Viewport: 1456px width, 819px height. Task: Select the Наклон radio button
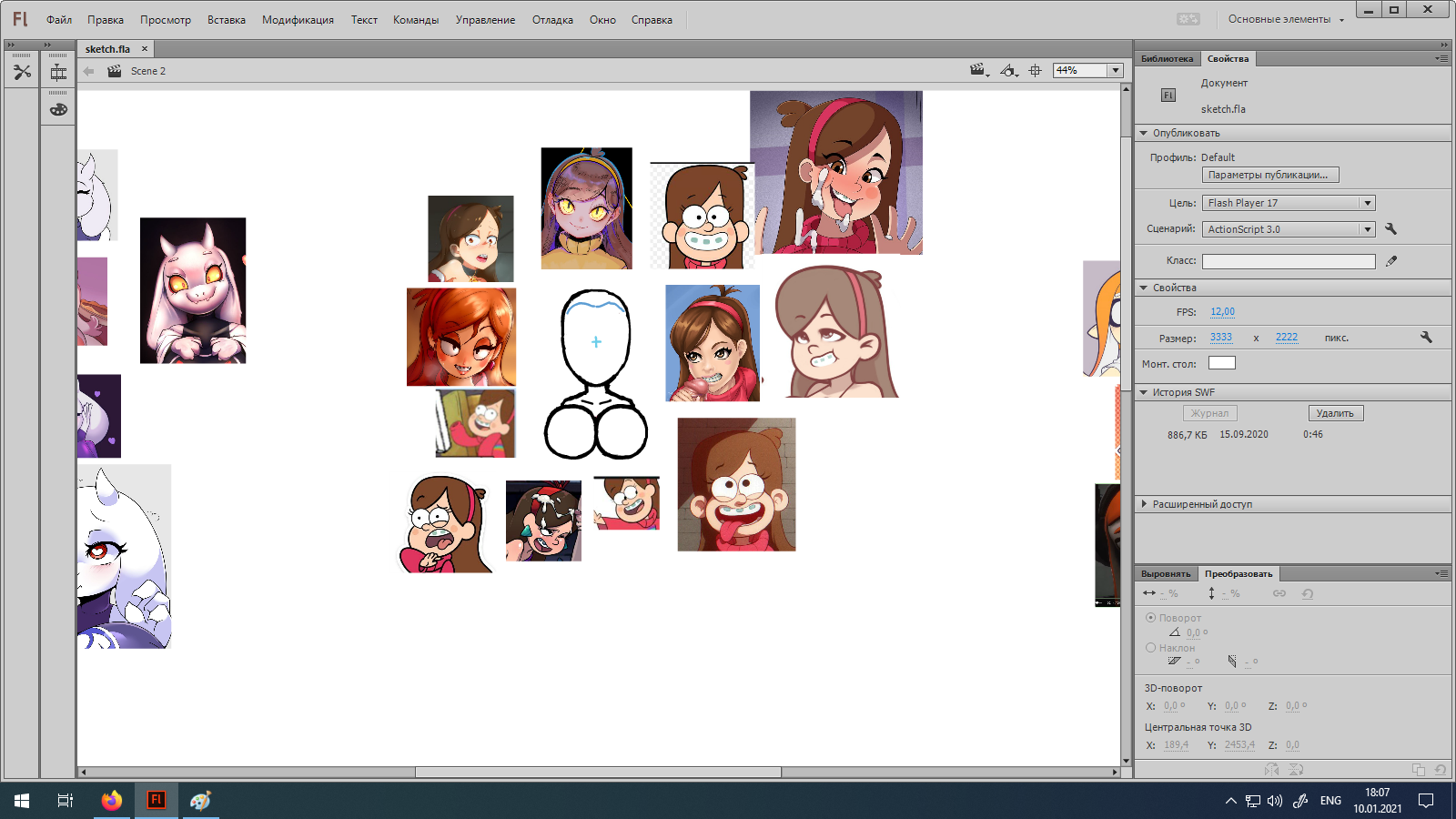[x=1150, y=648]
